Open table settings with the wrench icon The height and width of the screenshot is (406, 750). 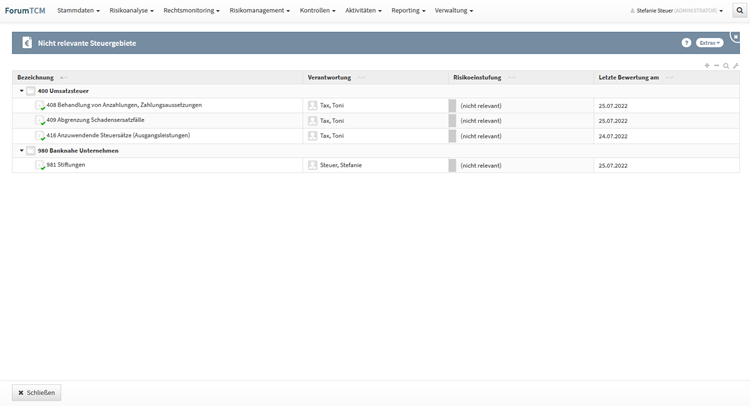[736, 66]
